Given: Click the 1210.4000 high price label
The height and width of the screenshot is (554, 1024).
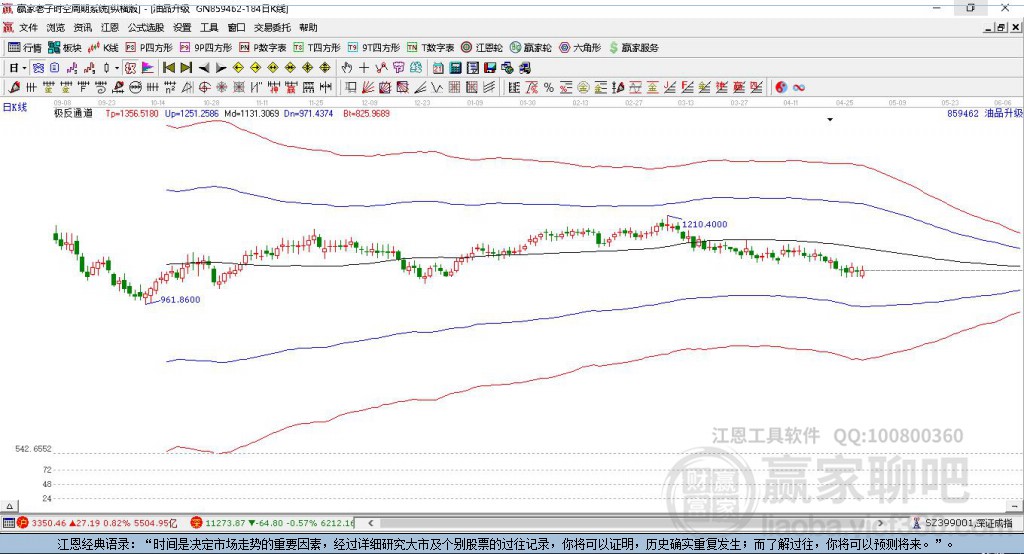Looking at the screenshot, I should point(705,224).
